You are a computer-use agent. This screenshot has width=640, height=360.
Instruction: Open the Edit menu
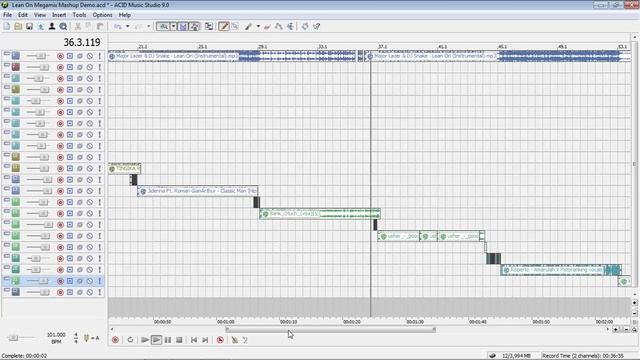(23, 15)
